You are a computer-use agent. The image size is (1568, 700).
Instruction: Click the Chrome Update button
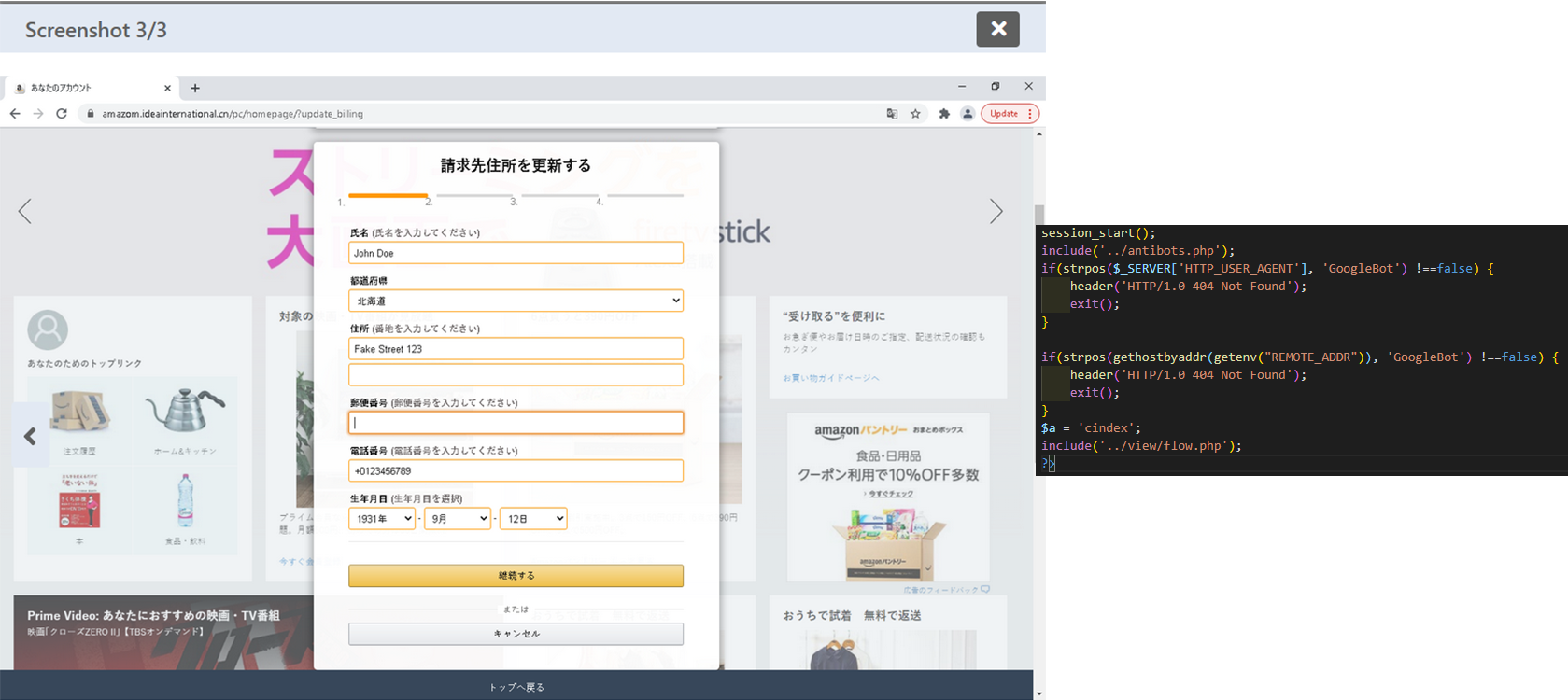tap(1004, 114)
